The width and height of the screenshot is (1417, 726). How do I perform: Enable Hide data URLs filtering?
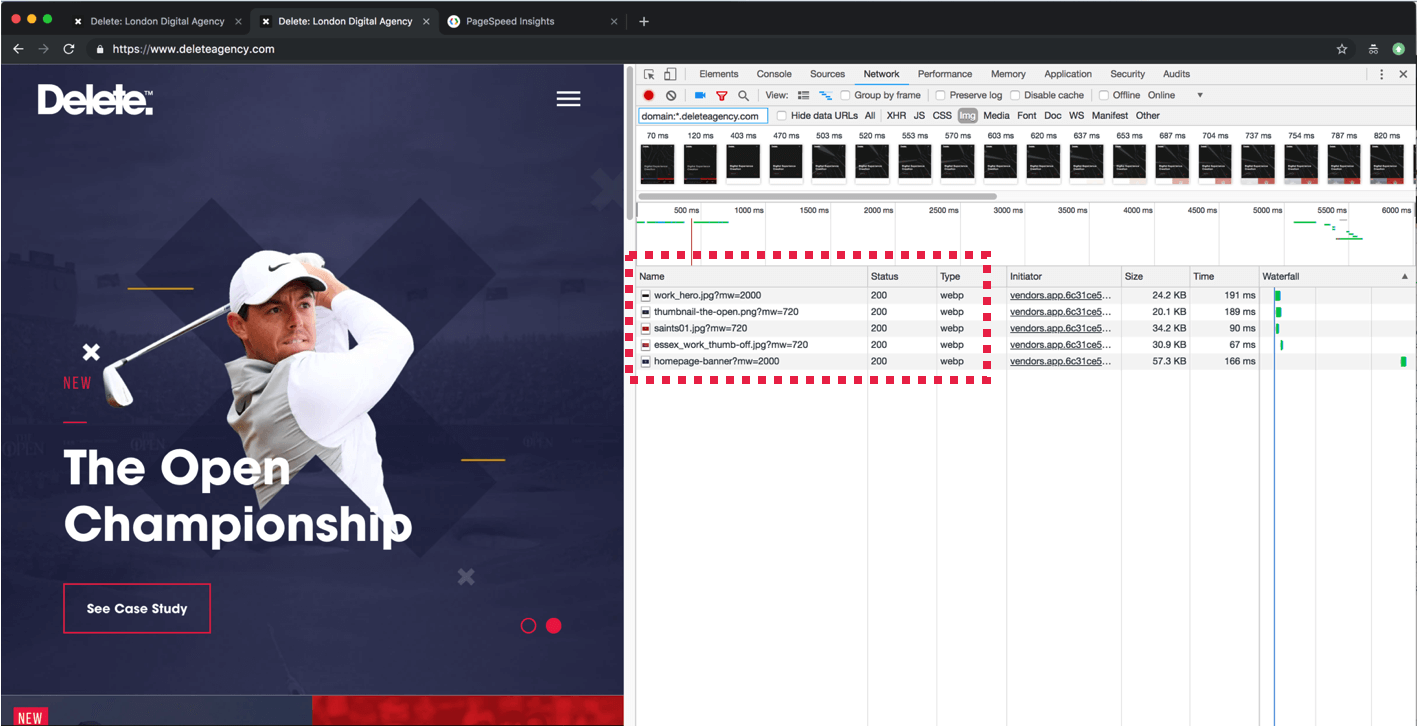781,115
